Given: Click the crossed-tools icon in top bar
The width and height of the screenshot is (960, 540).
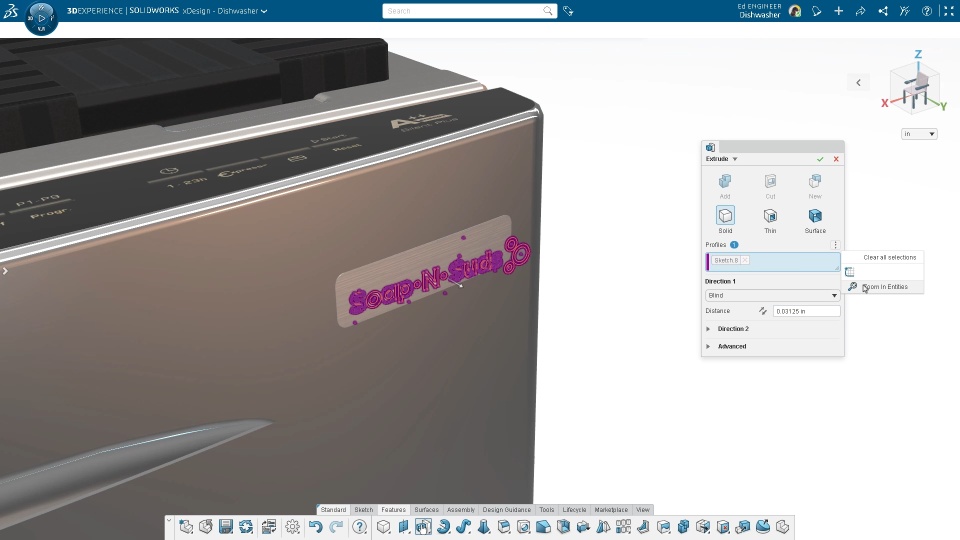Looking at the screenshot, I should tap(905, 11).
